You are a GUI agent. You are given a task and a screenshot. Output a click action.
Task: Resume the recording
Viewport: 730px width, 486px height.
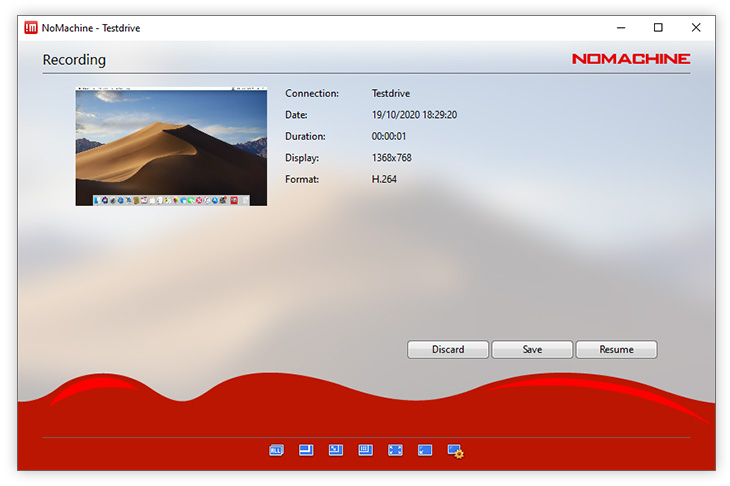pos(616,350)
